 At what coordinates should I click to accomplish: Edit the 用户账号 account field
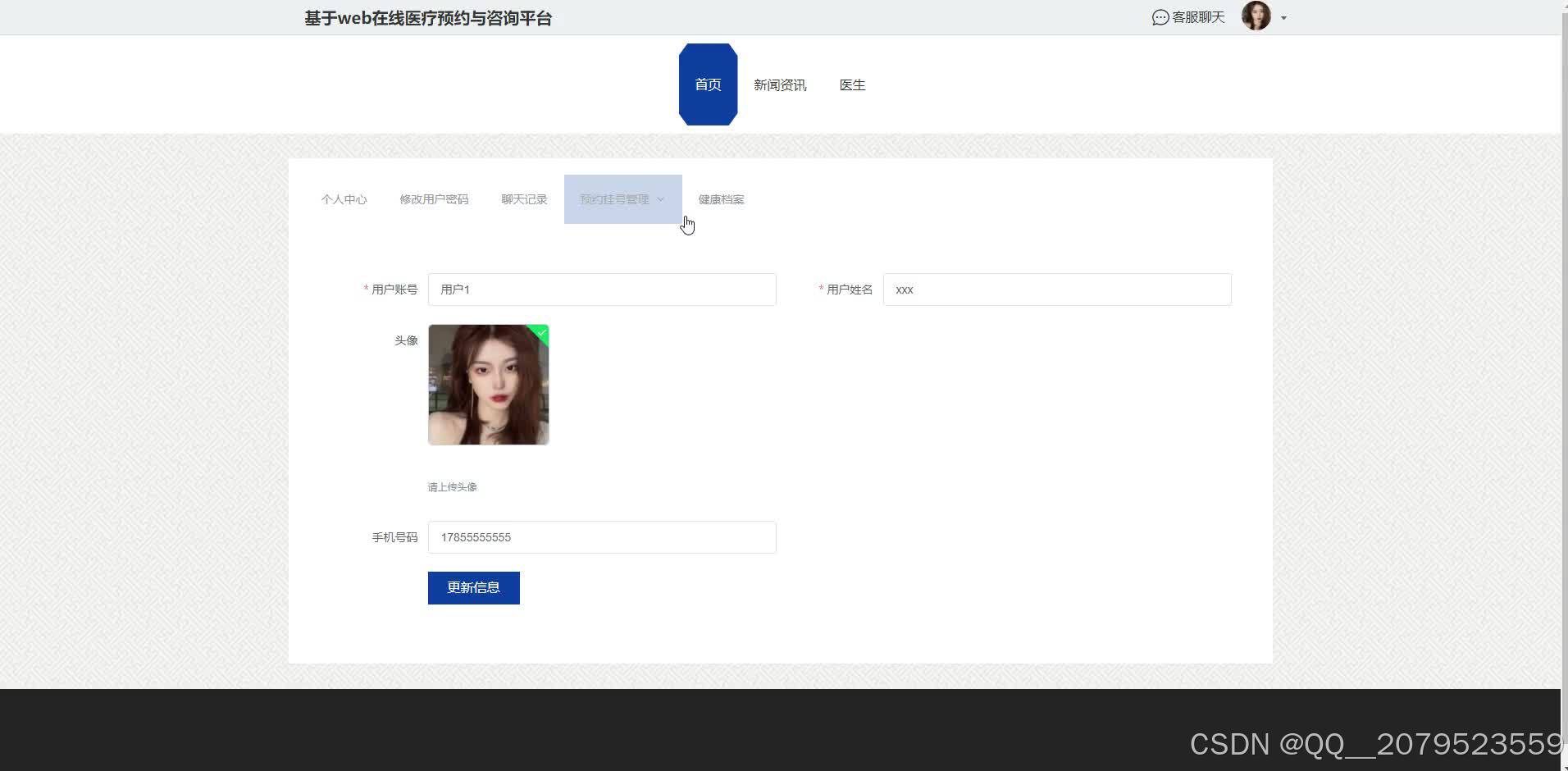[x=601, y=289]
